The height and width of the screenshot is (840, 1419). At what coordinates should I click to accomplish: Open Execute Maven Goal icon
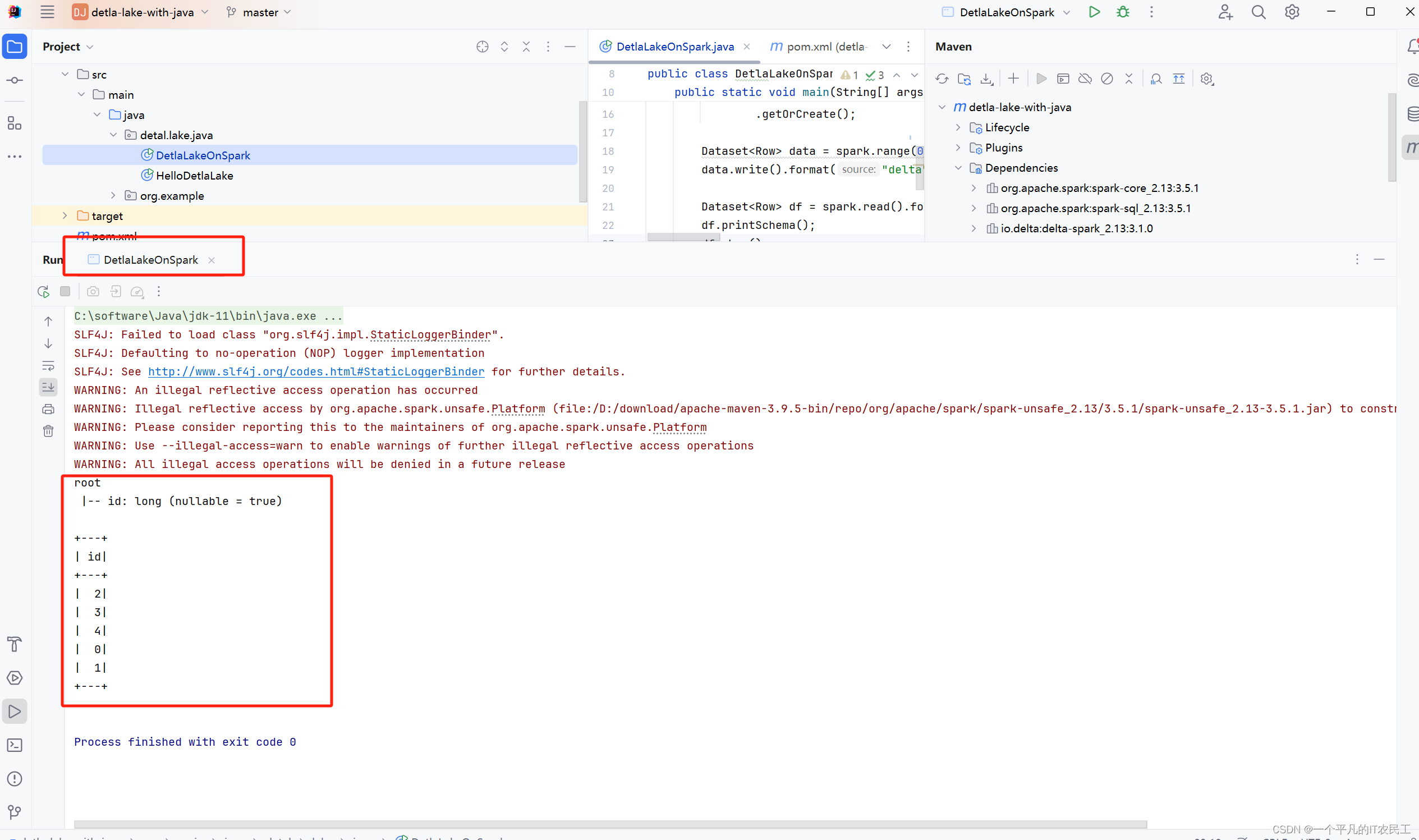click(x=1063, y=79)
